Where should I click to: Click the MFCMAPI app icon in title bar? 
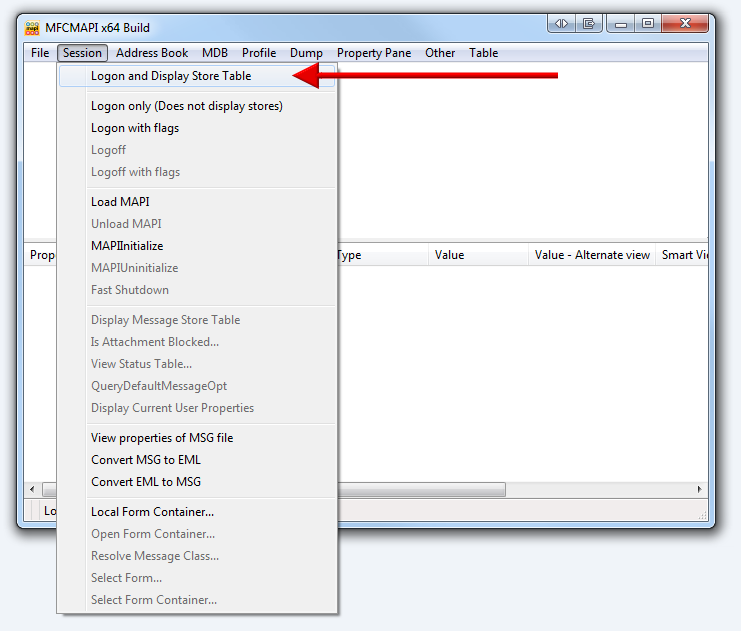point(32,27)
